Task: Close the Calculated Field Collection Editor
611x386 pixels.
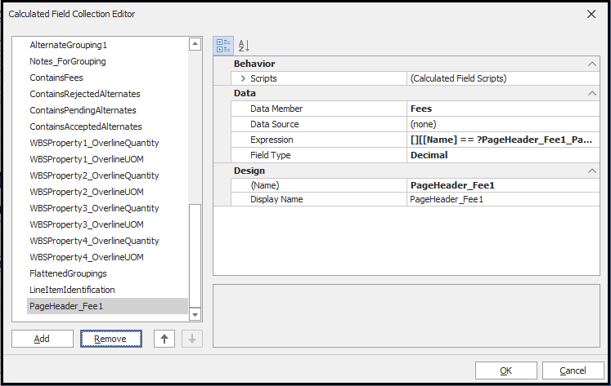Action: pos(591,14)
